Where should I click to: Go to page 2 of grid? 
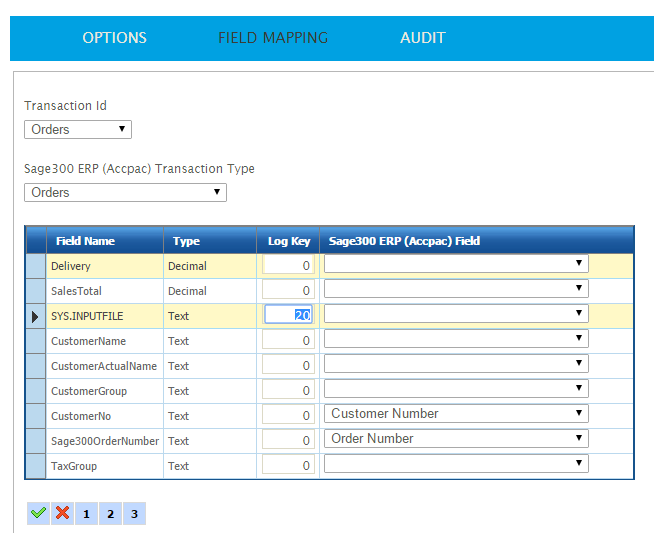[x=110, y=514]
